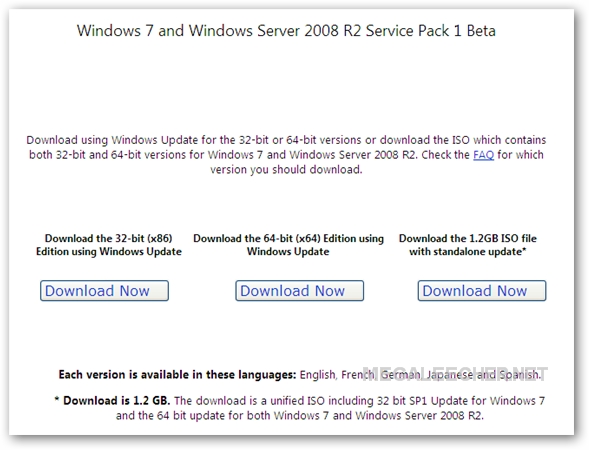Click heading 'Download the 1.2GB ISO file with standalone update*'

[468, 245]
